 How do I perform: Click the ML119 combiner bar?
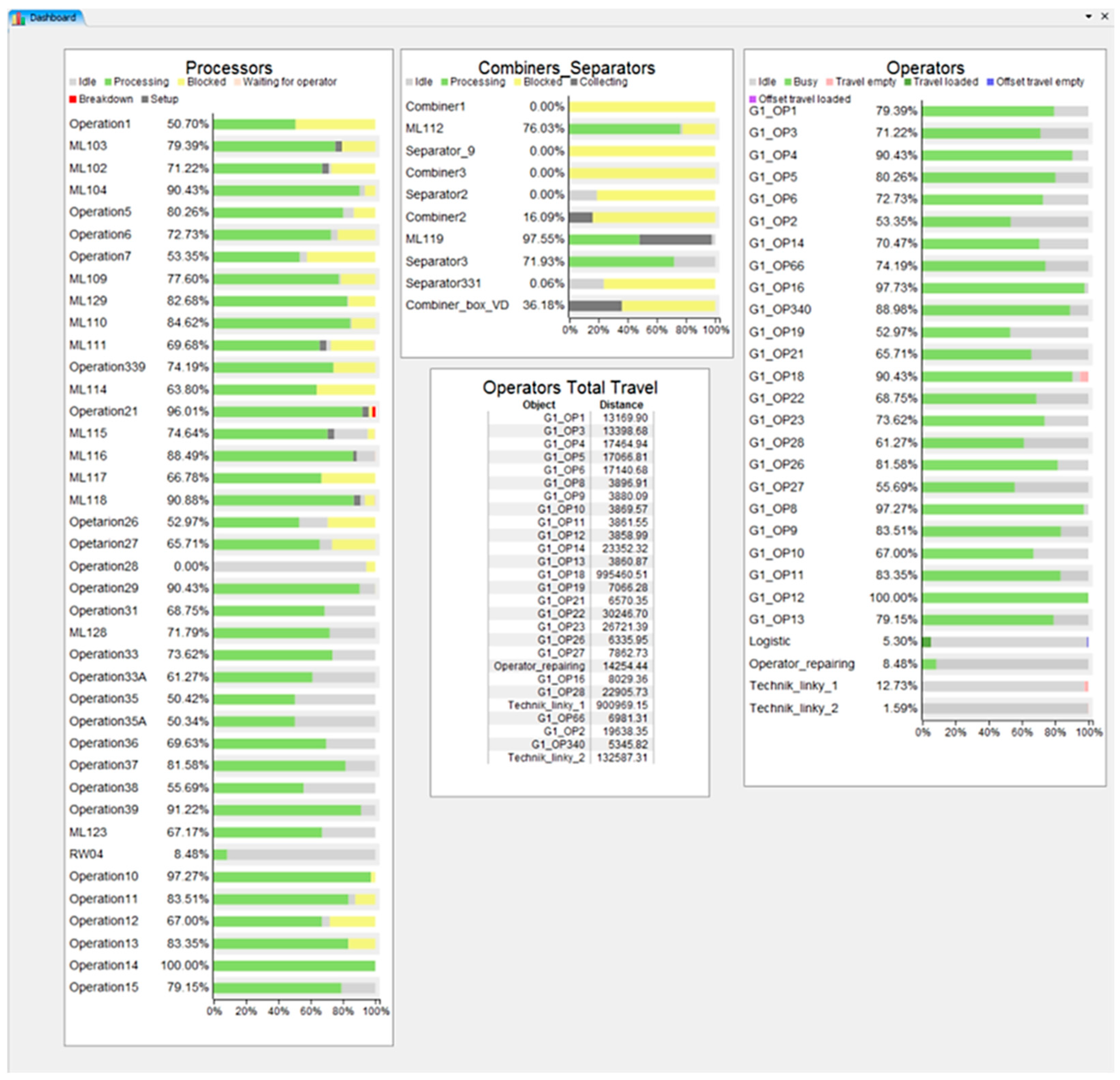642,239
